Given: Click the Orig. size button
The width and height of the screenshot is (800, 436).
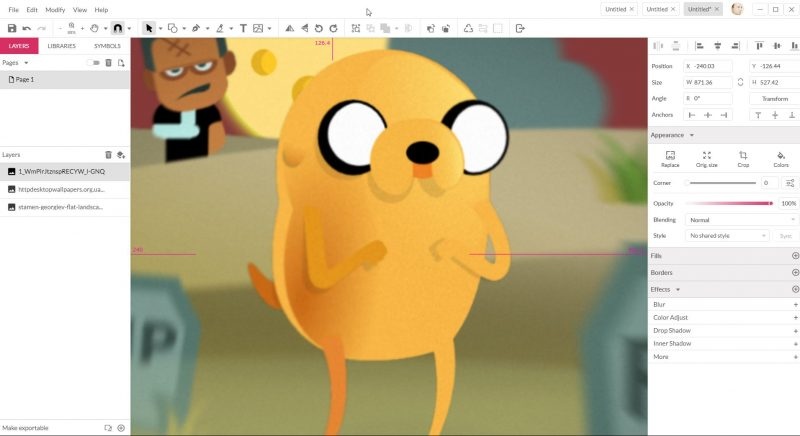Looking at the screenshot, I should [x=707, y=159].
